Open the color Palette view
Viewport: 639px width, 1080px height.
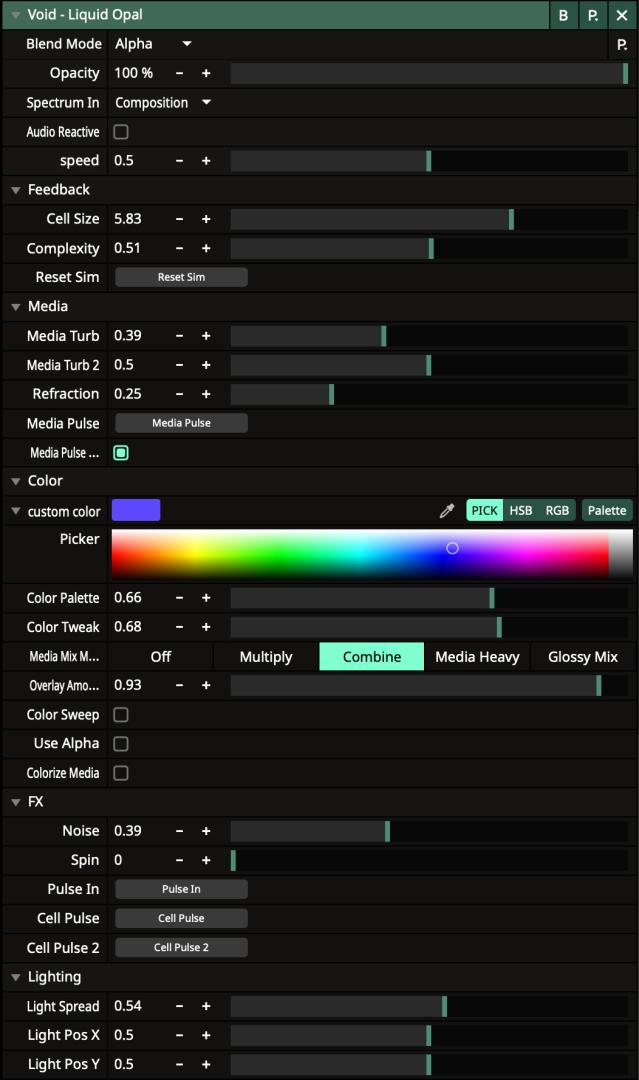[607, 510]
